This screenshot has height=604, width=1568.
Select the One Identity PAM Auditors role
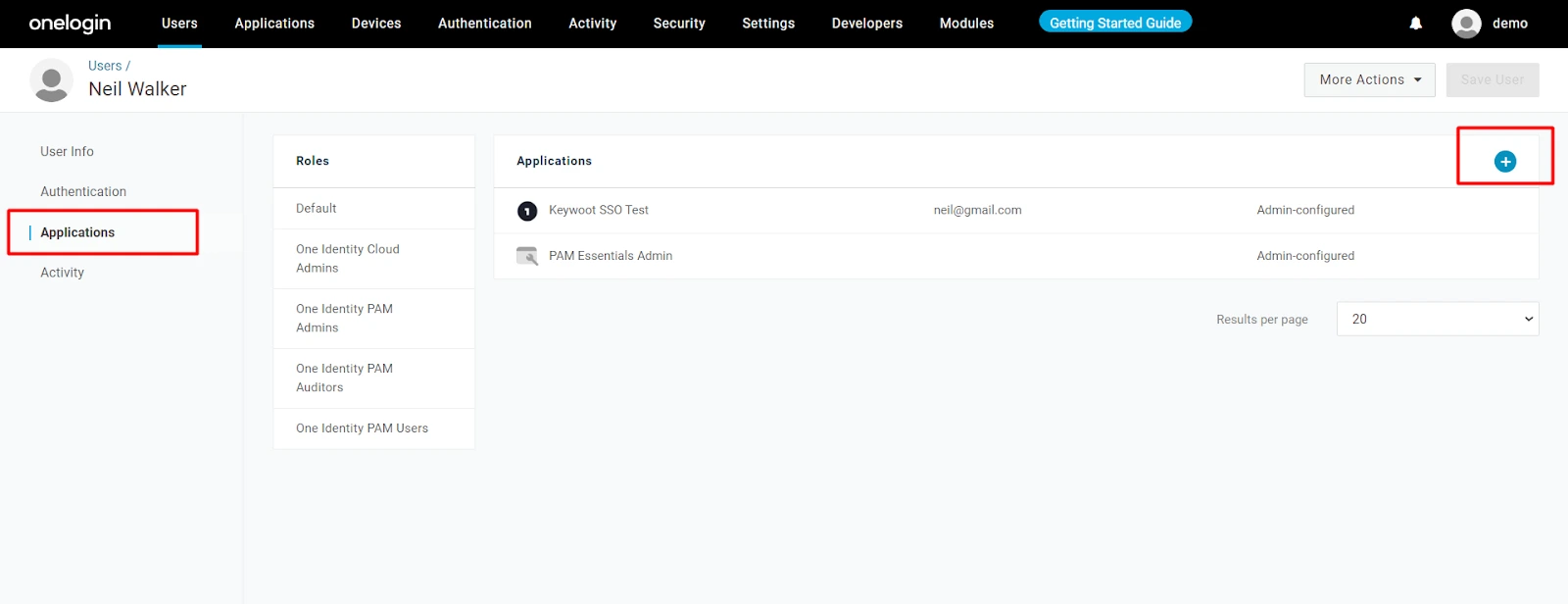[374, 378]
